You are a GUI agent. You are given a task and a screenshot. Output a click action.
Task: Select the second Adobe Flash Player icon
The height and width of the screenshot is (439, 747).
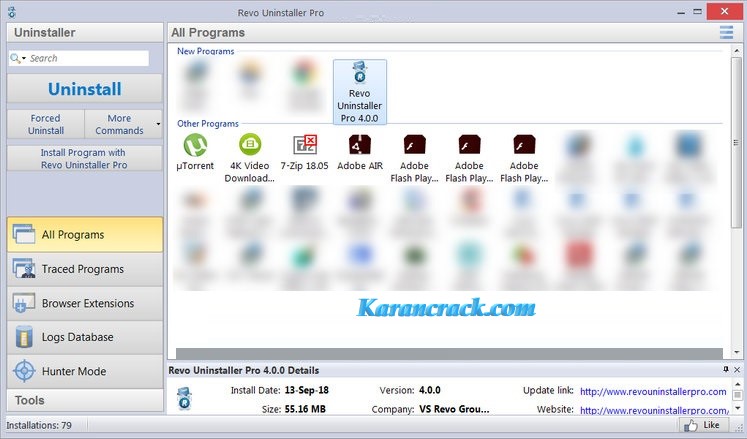469,145
